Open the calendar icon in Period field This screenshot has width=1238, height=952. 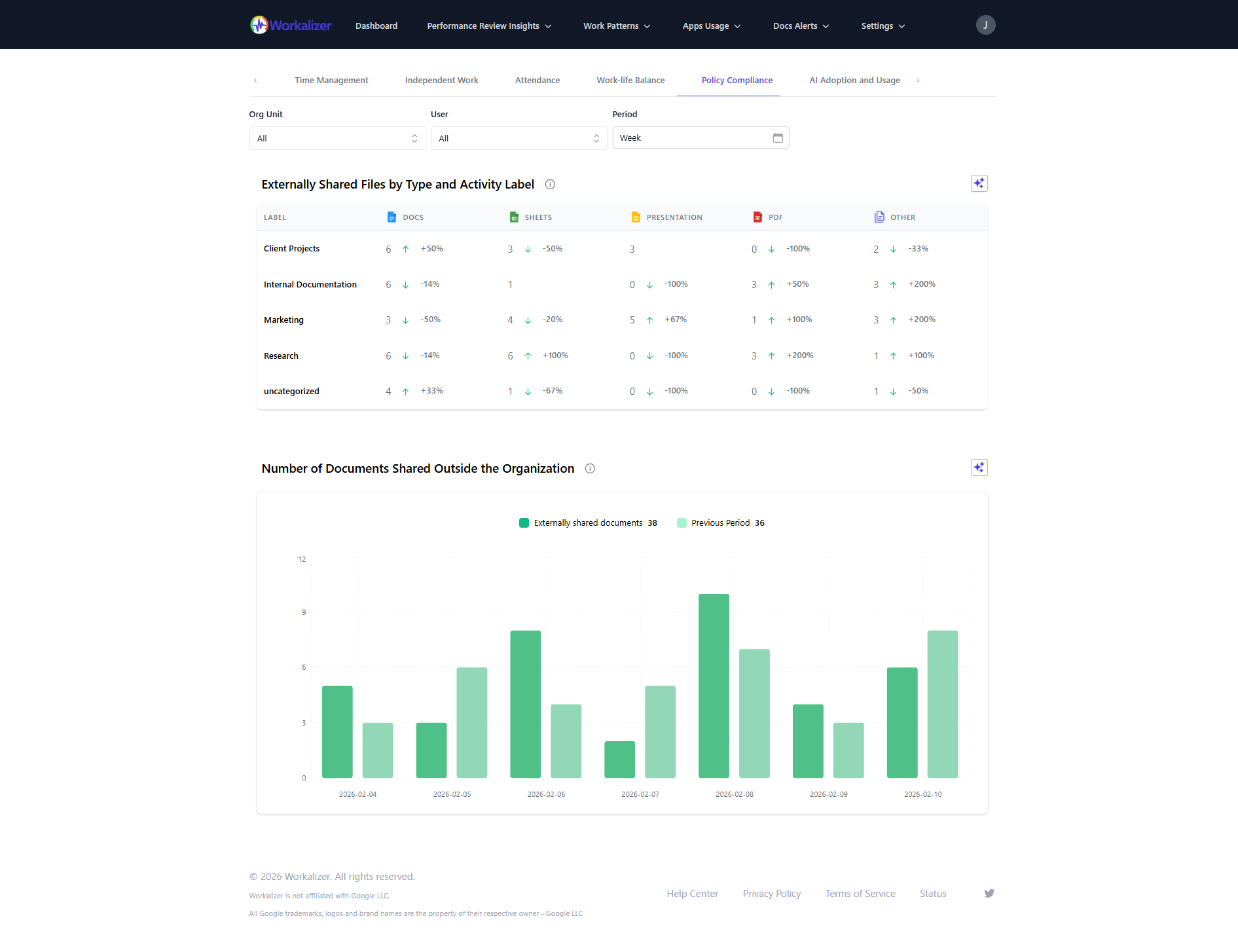(x=778, y=137)
